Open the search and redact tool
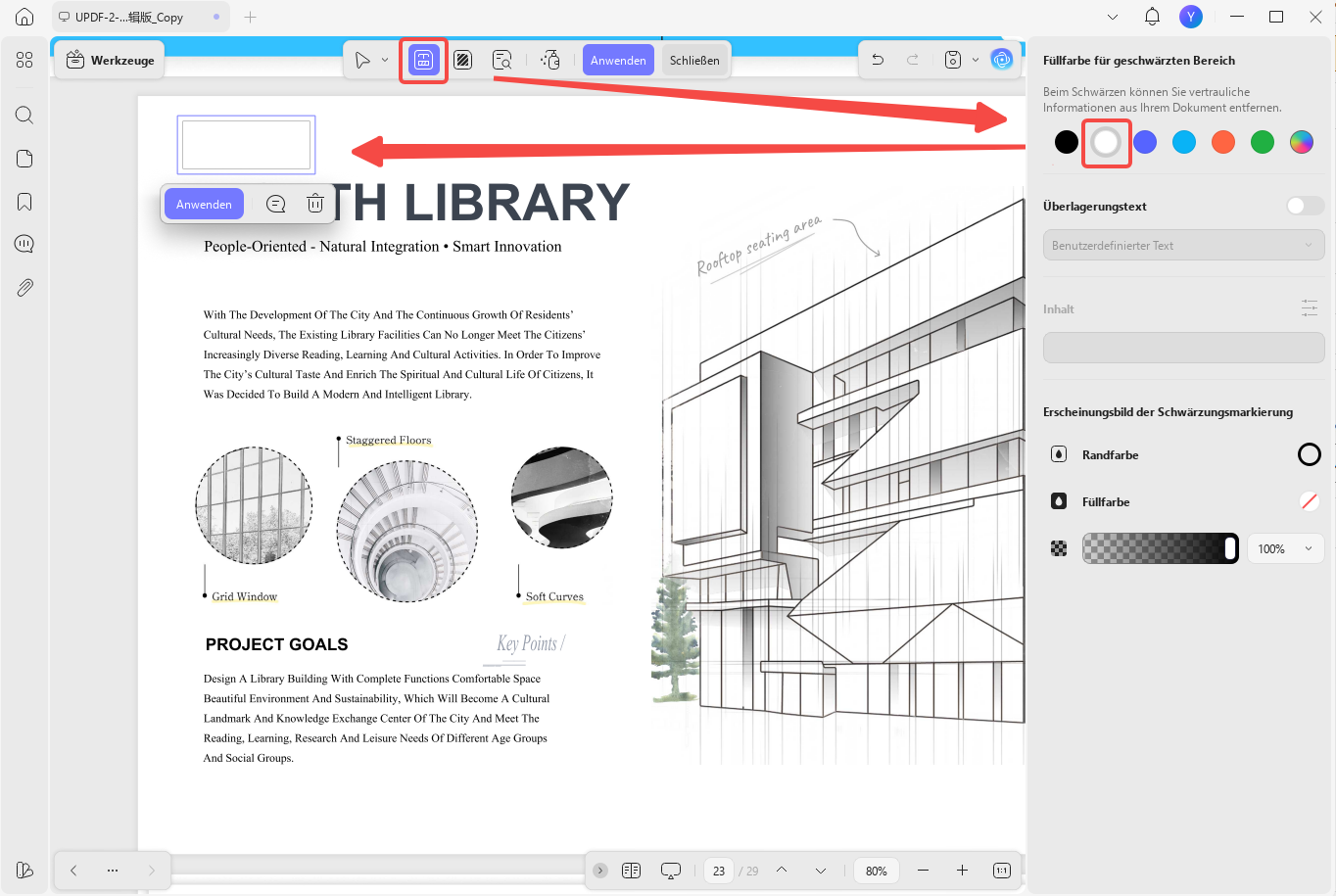The height and width of the screenshot is (896, 1336). pyautogui.click(x=502, y=60)
